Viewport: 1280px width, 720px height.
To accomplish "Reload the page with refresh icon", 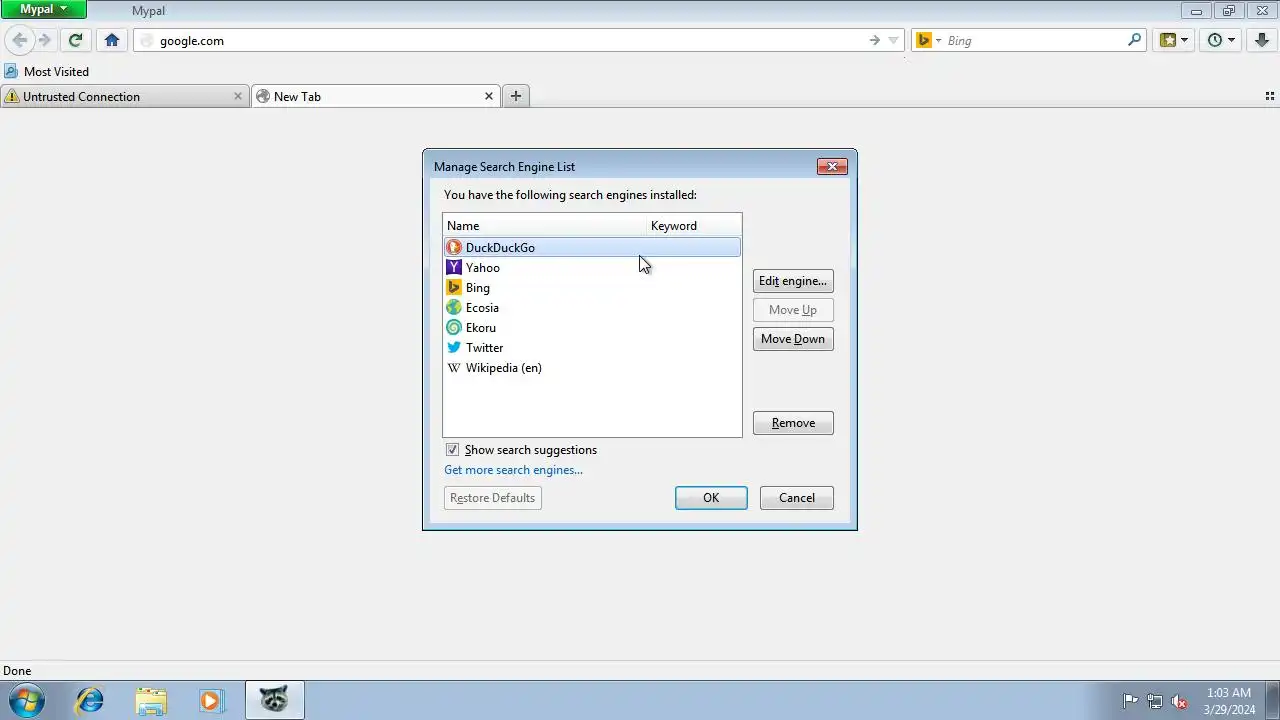I will [75, 40].
